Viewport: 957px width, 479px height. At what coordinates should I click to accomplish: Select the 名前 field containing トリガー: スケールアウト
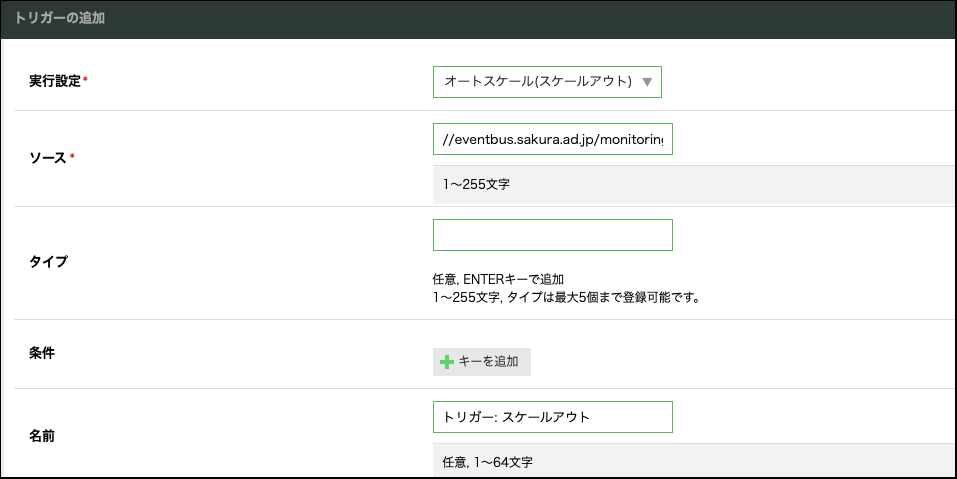552,417
